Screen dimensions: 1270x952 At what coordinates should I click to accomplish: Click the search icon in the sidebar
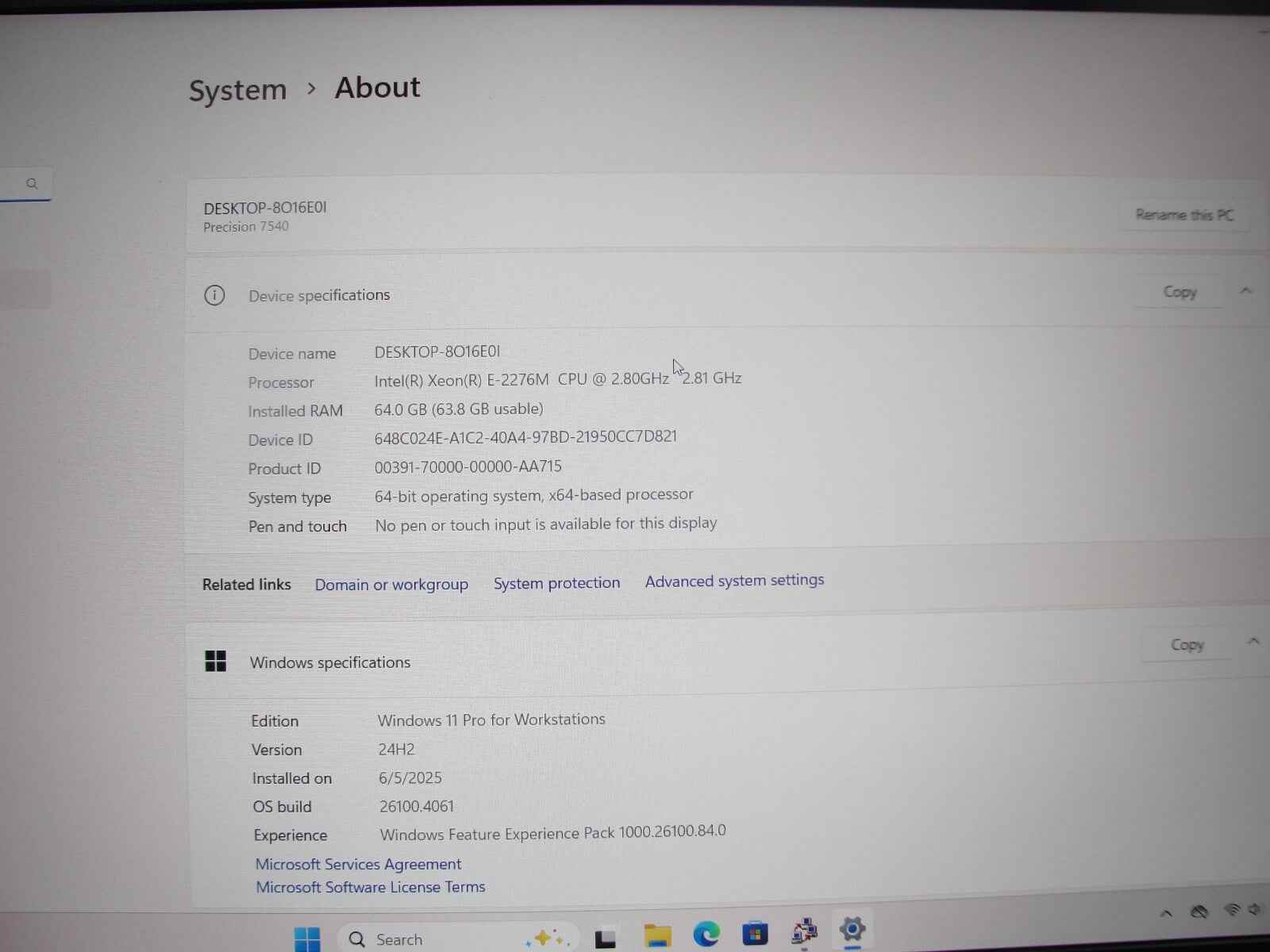(x=32, y=183)
